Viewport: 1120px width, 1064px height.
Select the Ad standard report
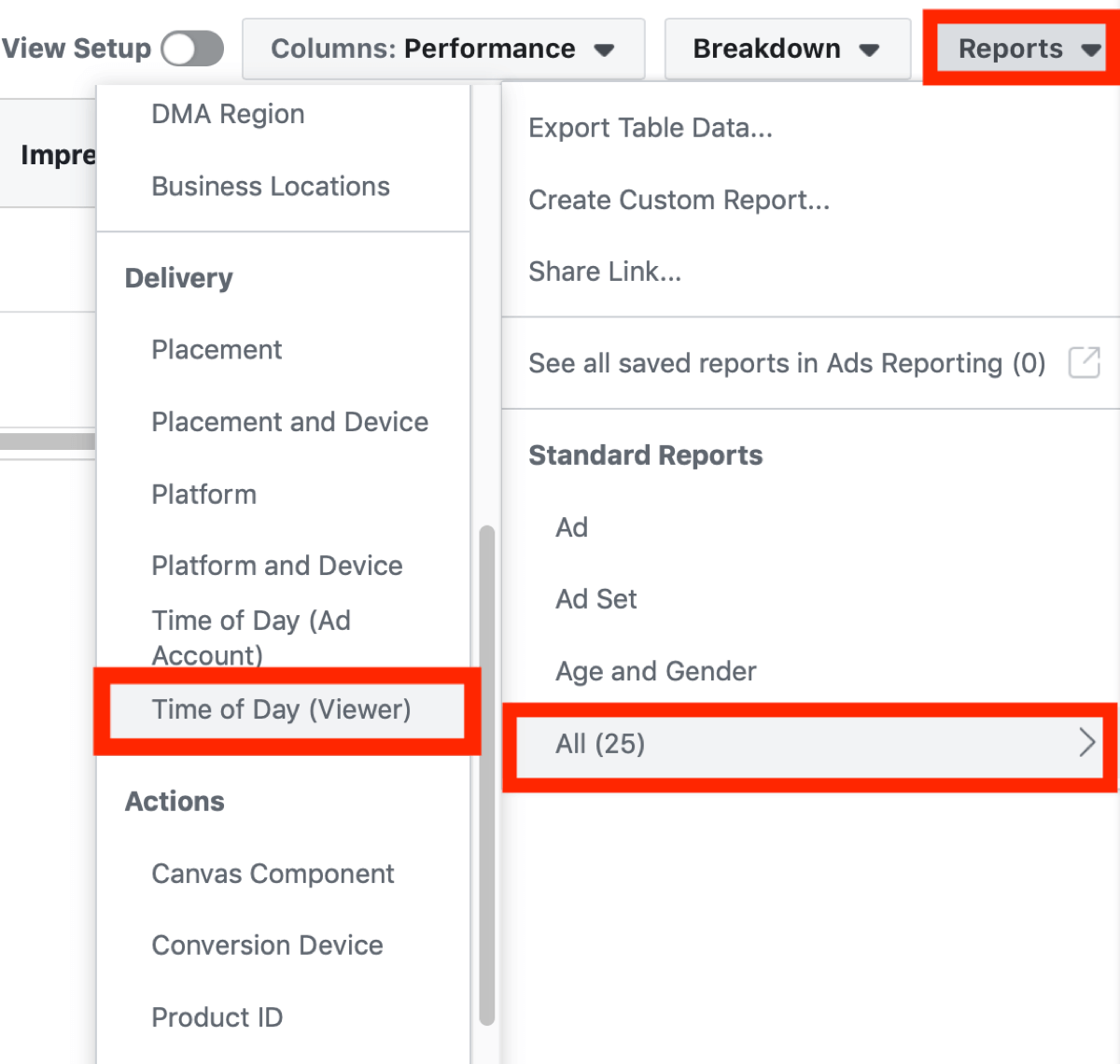571,527
